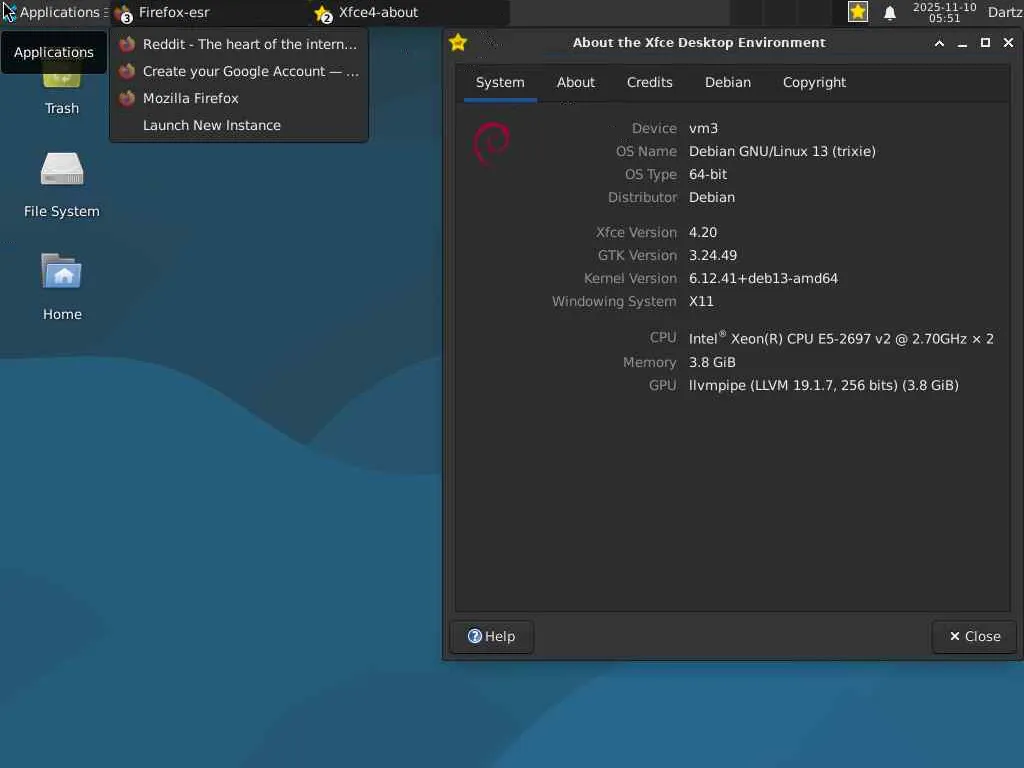Switch to the Credits tab

click(650, 83)
